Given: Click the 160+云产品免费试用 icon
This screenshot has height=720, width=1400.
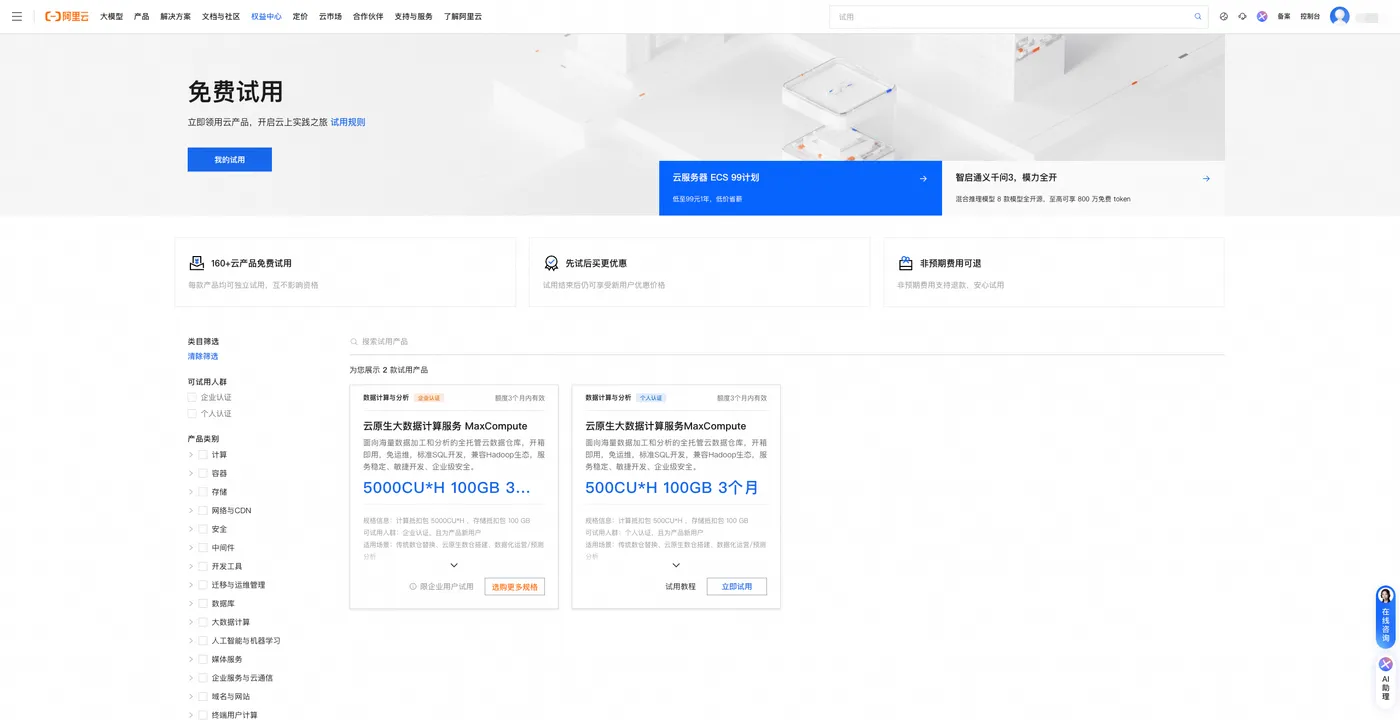Looking at the screenshot, I should pos(197,263).
